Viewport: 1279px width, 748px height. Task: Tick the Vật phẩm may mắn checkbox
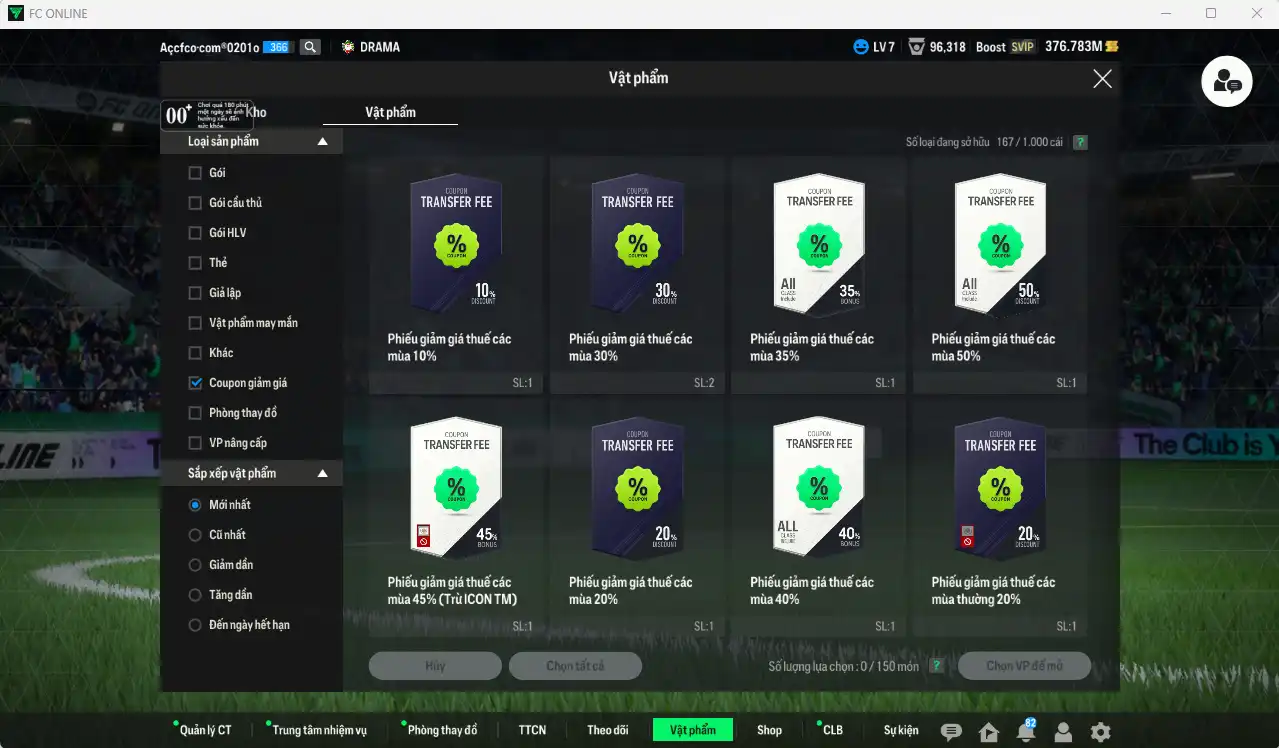click(x=195, y=323)
